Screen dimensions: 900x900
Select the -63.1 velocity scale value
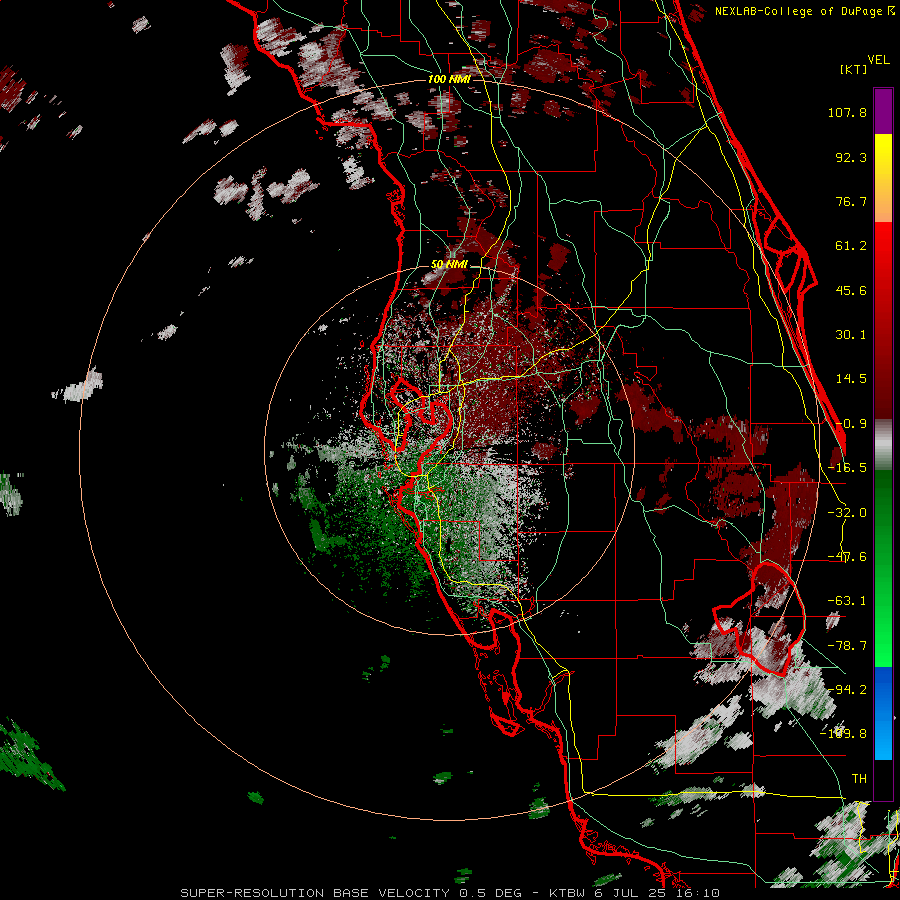tap(847, 601)
